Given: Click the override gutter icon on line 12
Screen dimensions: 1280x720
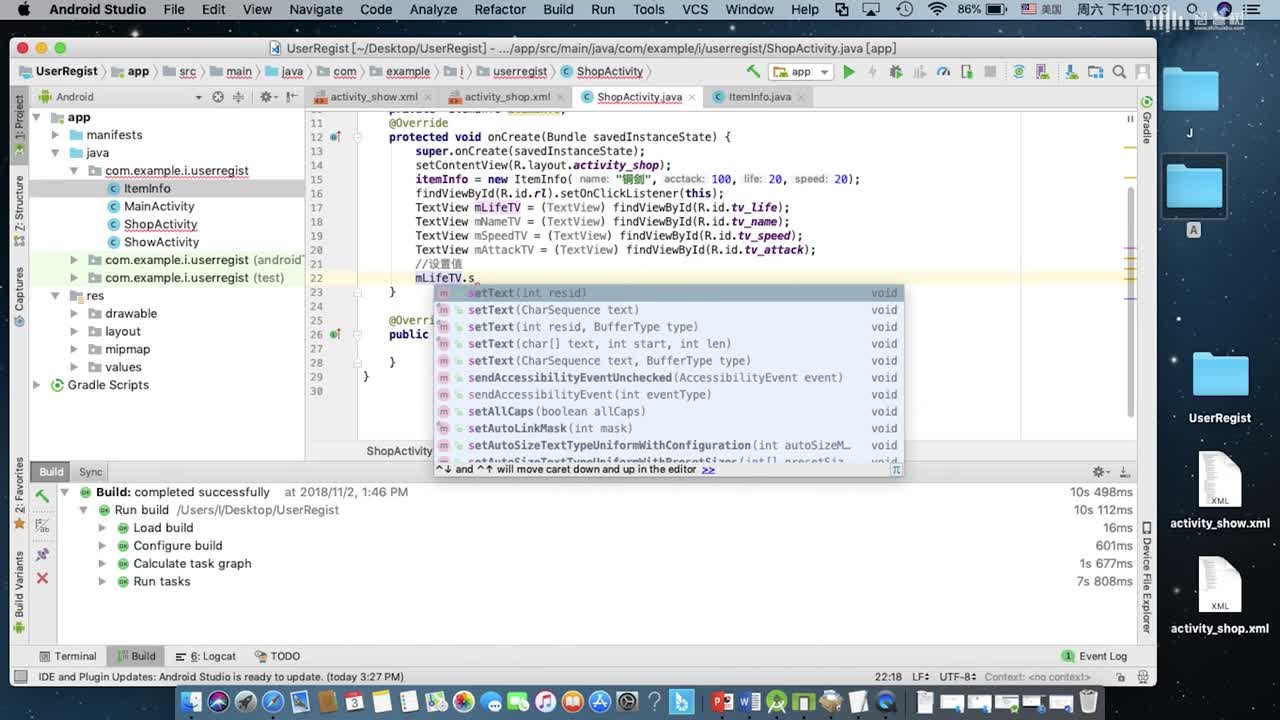Looking at the screenshot, I should 335,137.
